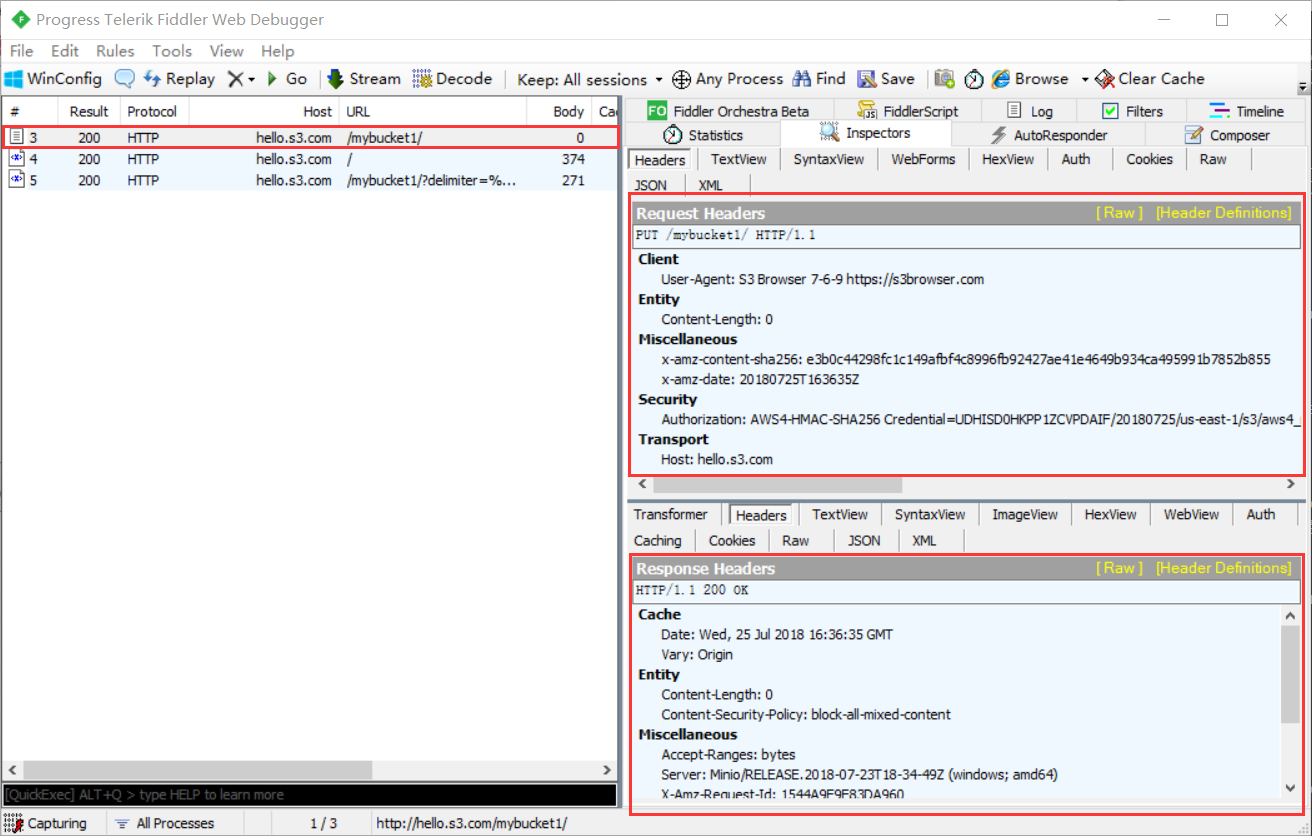
Task: Click Raw link in Request Headers
Action: (x=1118, y=212)
